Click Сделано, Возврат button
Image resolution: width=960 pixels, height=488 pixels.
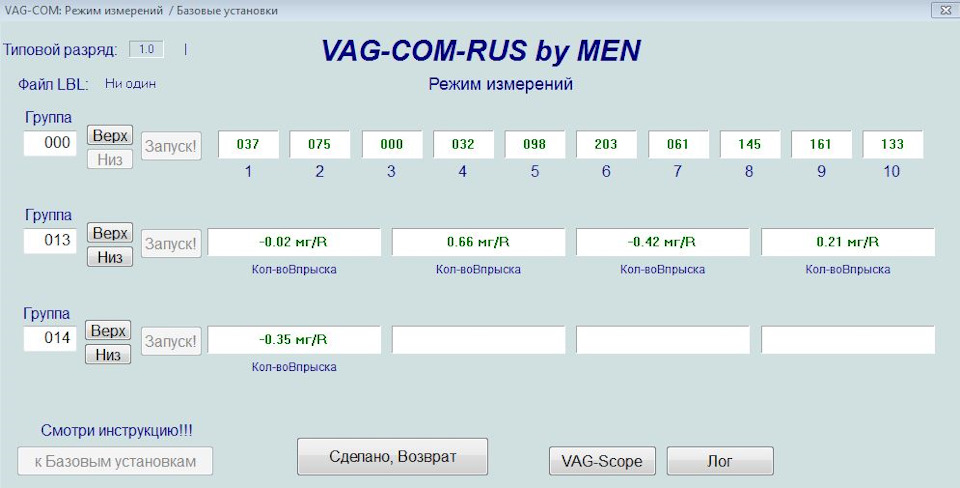pos(392,457)
